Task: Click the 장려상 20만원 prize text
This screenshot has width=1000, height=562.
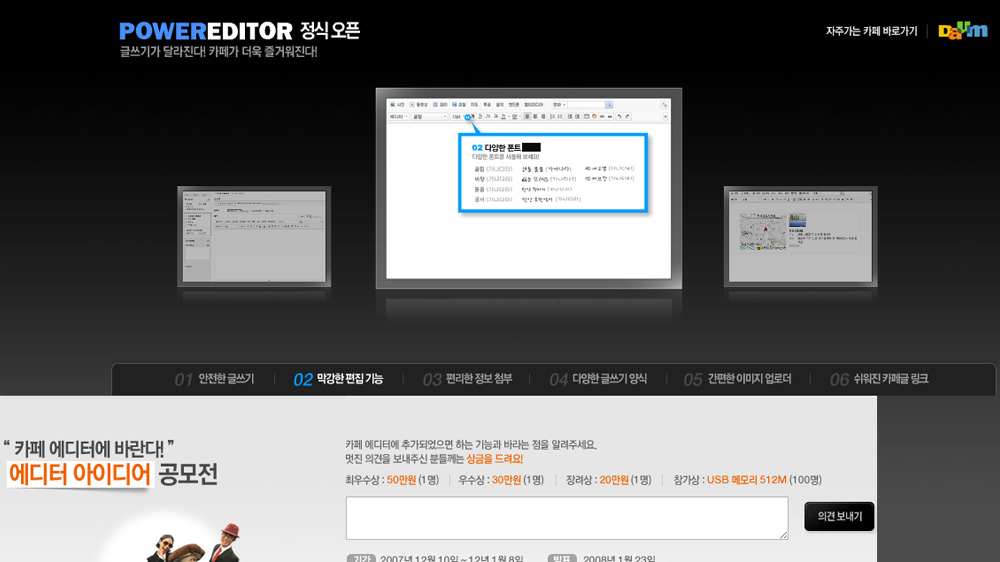Action: click(x=608, y=480)
